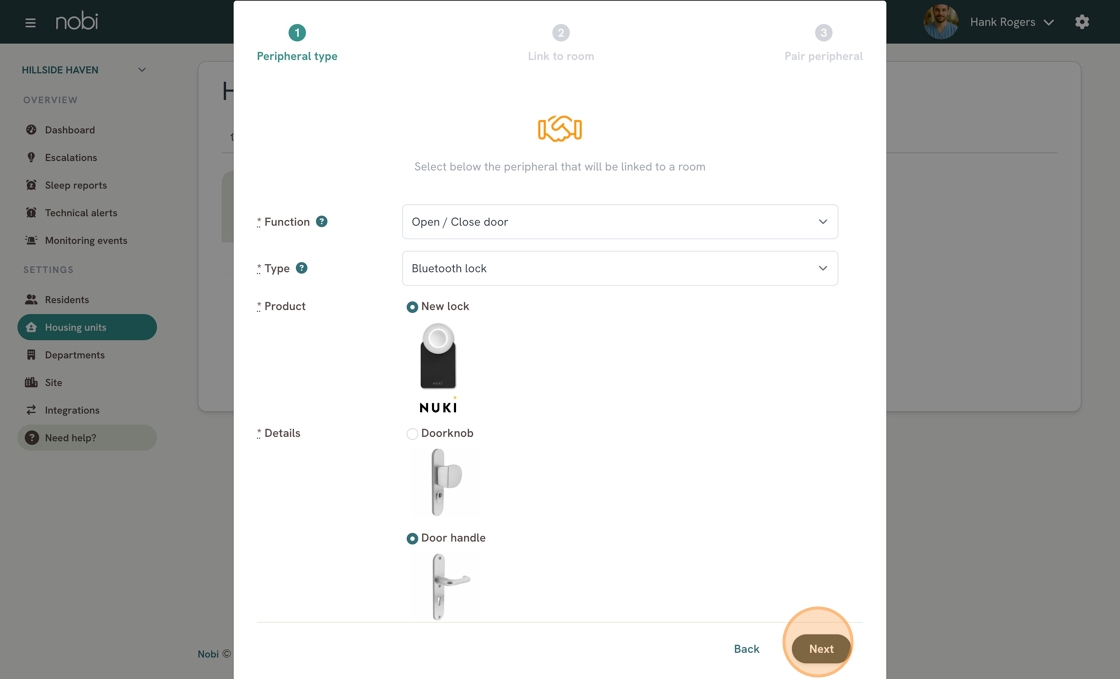
Task: Select the Doorknob radio option
Action: pos(412,433)
